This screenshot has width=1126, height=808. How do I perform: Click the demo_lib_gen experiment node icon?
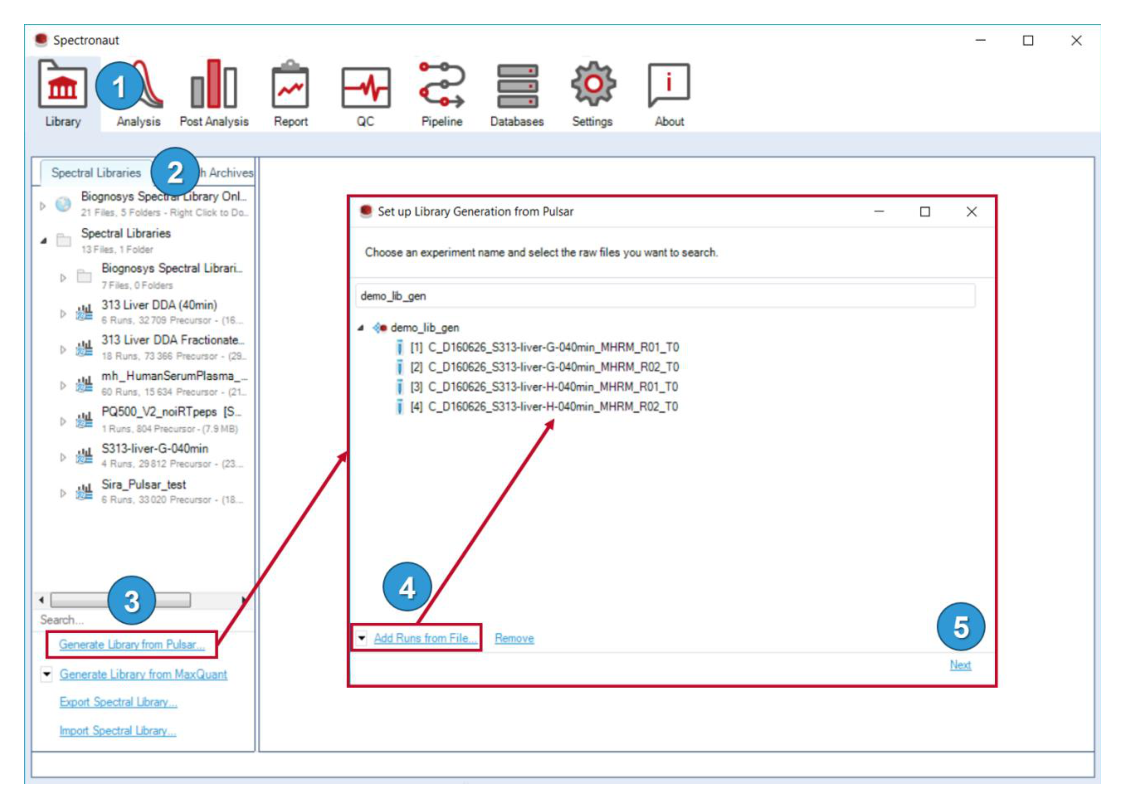[380, 328]
